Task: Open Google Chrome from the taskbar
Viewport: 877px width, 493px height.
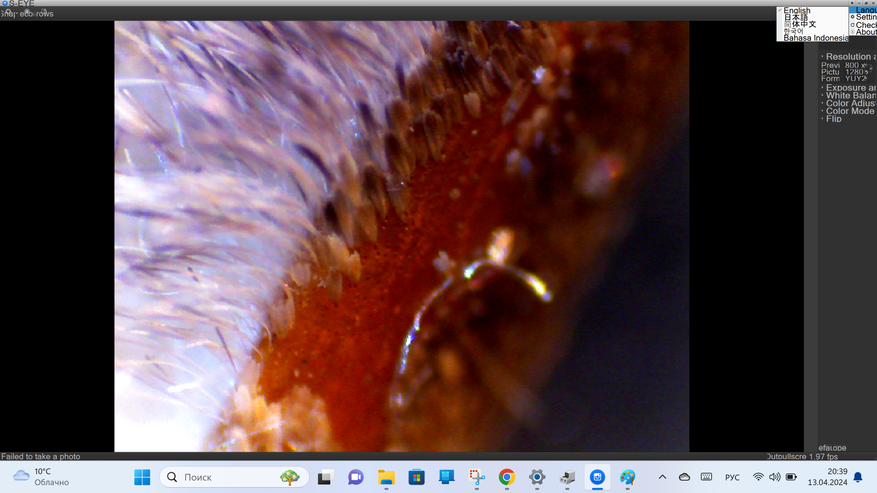Action: 507,477
